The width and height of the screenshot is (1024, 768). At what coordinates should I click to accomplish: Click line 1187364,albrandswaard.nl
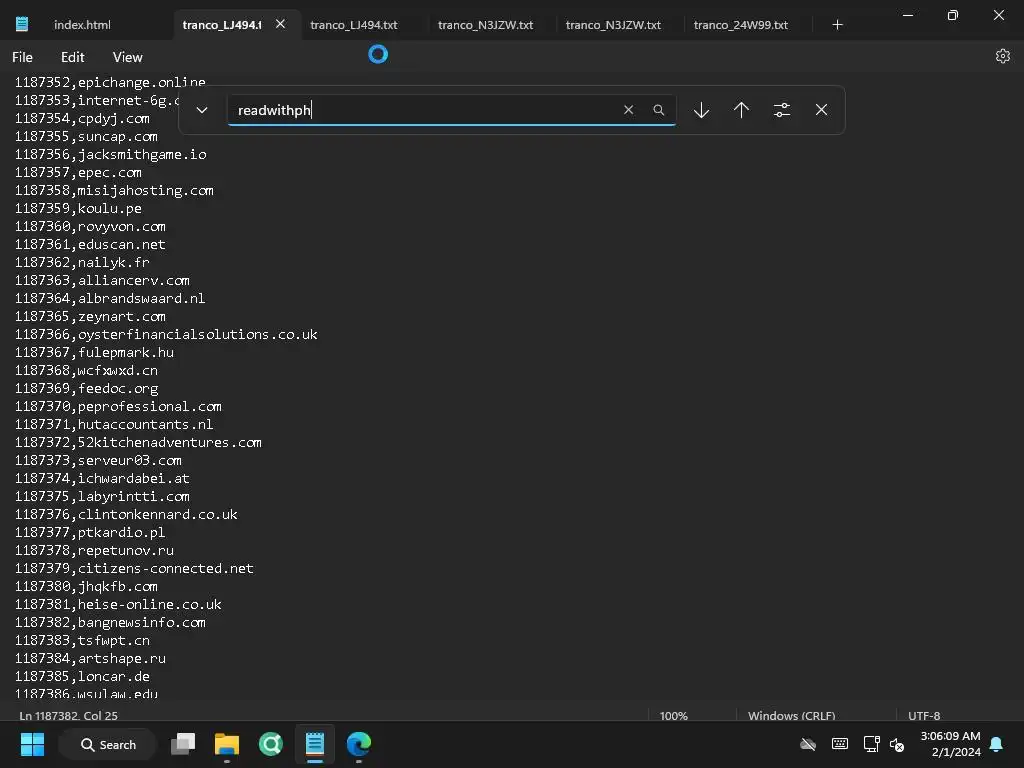tap(110, 298)
